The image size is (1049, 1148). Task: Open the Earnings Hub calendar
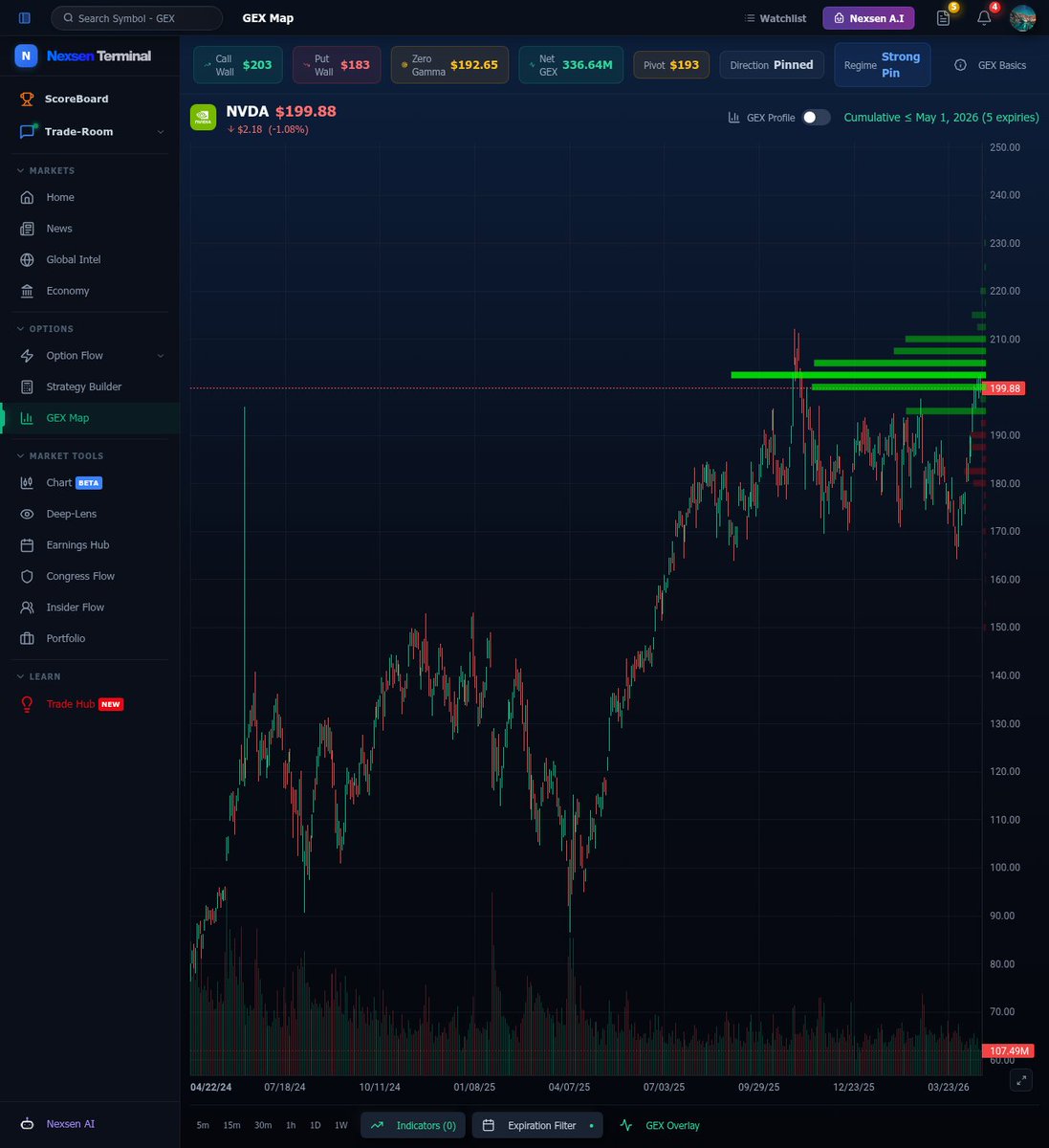coord(78,545)
